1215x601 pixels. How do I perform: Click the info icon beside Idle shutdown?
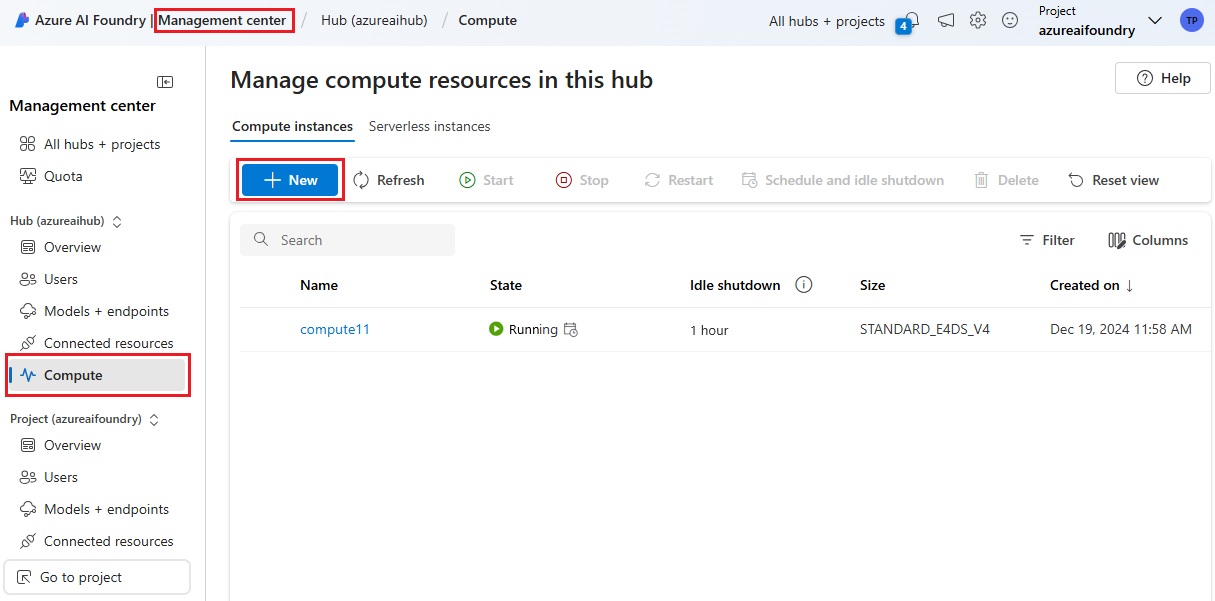(x=803, y=285)
